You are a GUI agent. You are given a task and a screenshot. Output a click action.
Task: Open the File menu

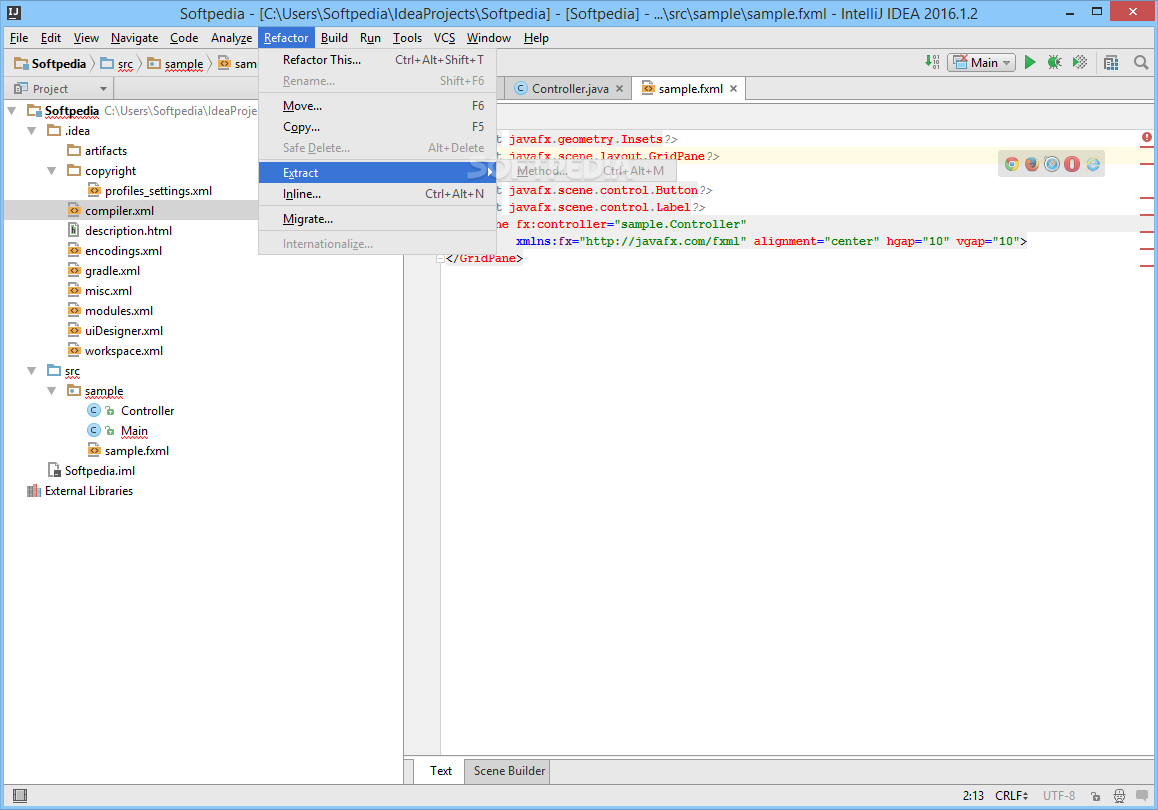[18, 38]
